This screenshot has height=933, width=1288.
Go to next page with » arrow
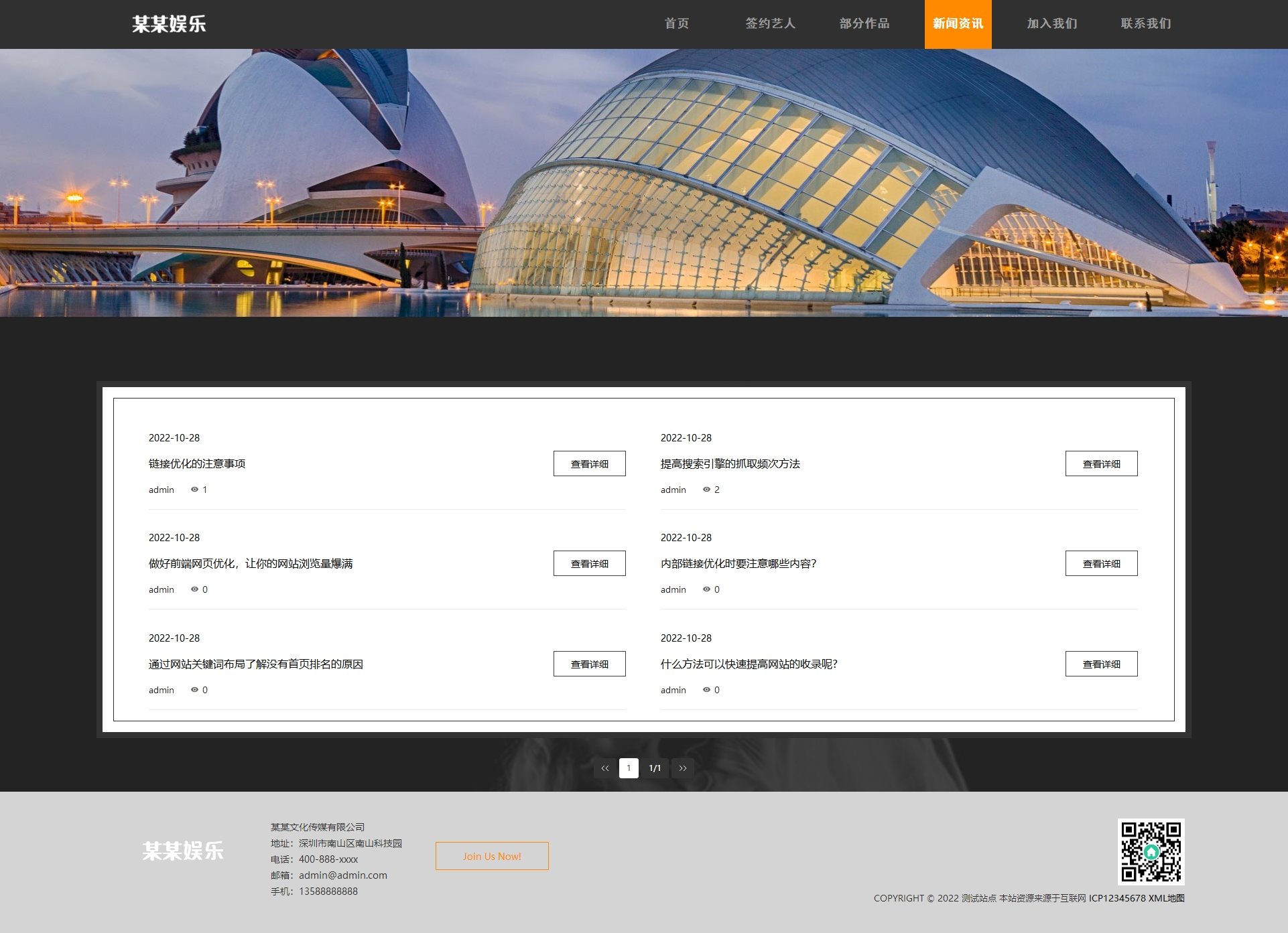coord(682,768)
